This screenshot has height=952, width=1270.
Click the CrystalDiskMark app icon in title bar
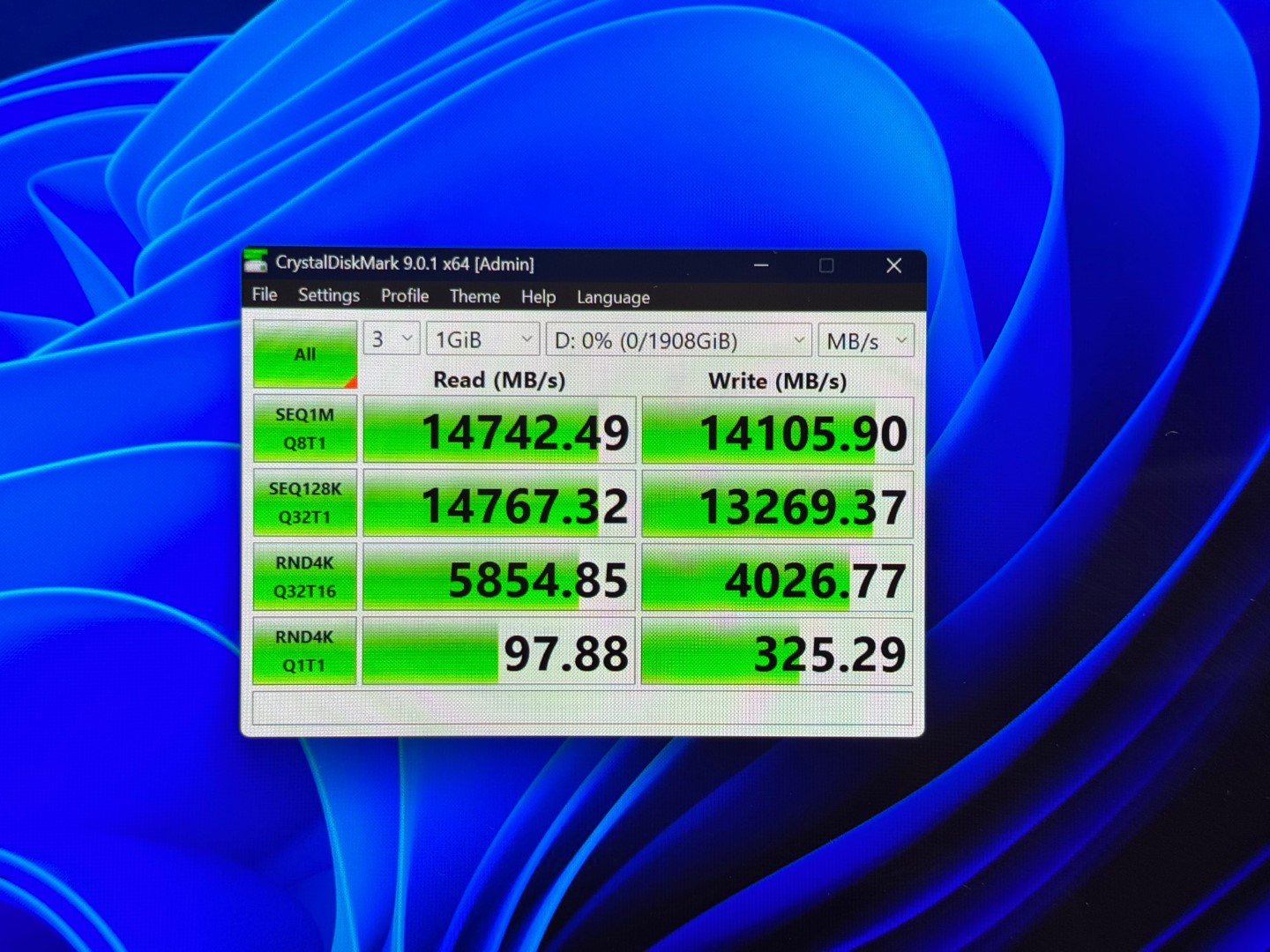point(257,262)
